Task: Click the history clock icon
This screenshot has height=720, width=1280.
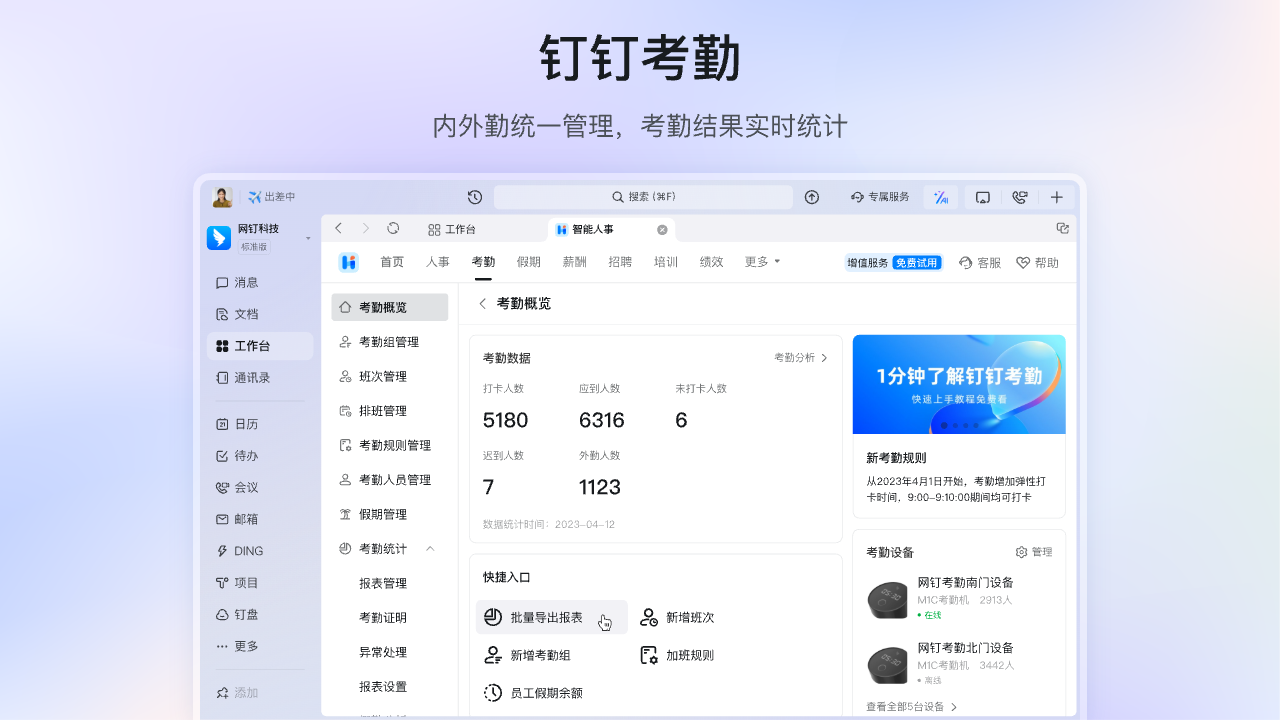Action: tap(475, 197)
